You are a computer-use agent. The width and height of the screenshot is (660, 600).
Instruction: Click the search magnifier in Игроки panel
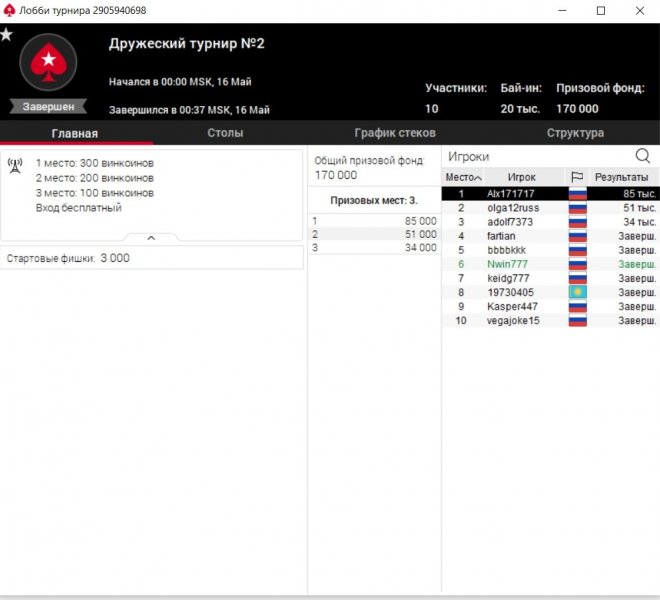[642, 156]
